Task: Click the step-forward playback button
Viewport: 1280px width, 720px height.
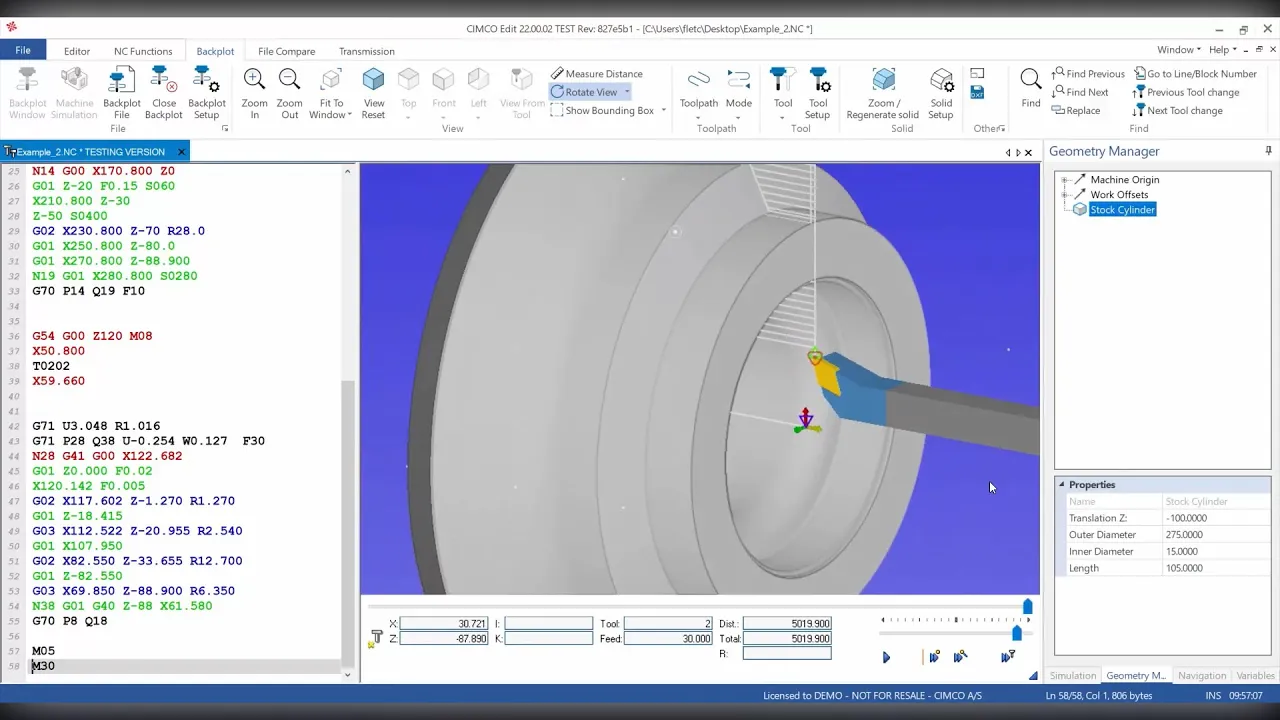Action: [x=934, y=657]
